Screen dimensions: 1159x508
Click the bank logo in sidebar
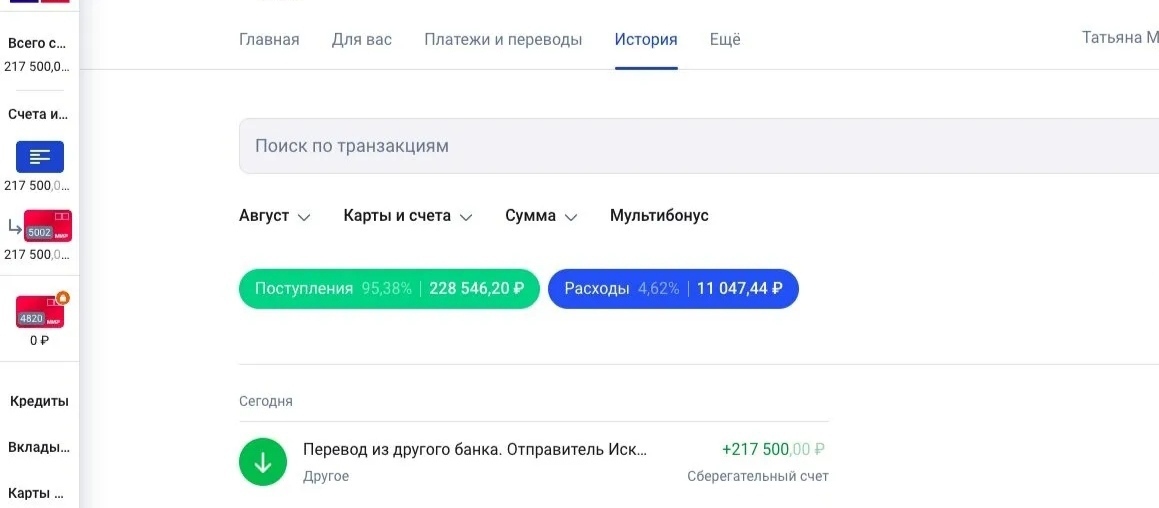(40, 2)
